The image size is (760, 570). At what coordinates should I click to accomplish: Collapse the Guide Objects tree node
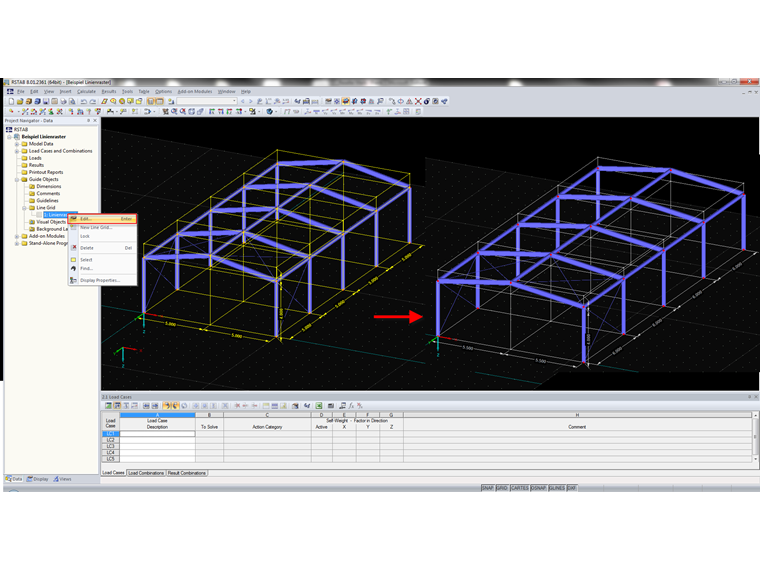click(17, 179)
